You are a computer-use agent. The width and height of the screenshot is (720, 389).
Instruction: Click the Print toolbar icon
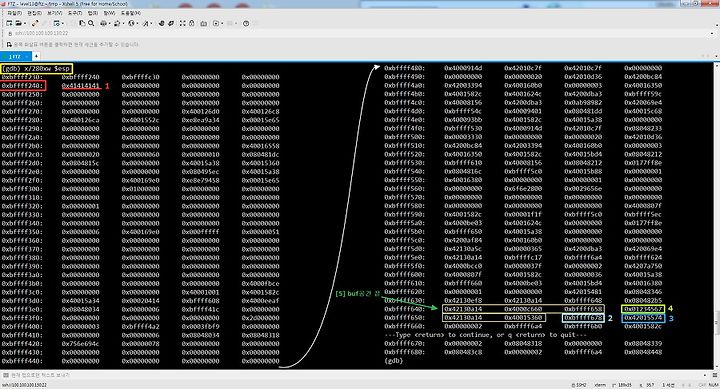(x=103, y=23)
